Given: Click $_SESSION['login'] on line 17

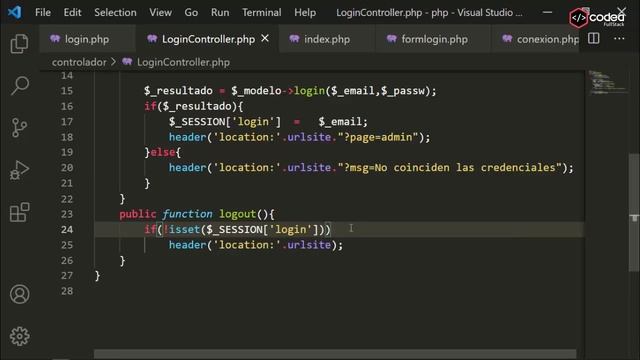Looking at the screenshot, I should click(x=225, y=122).
